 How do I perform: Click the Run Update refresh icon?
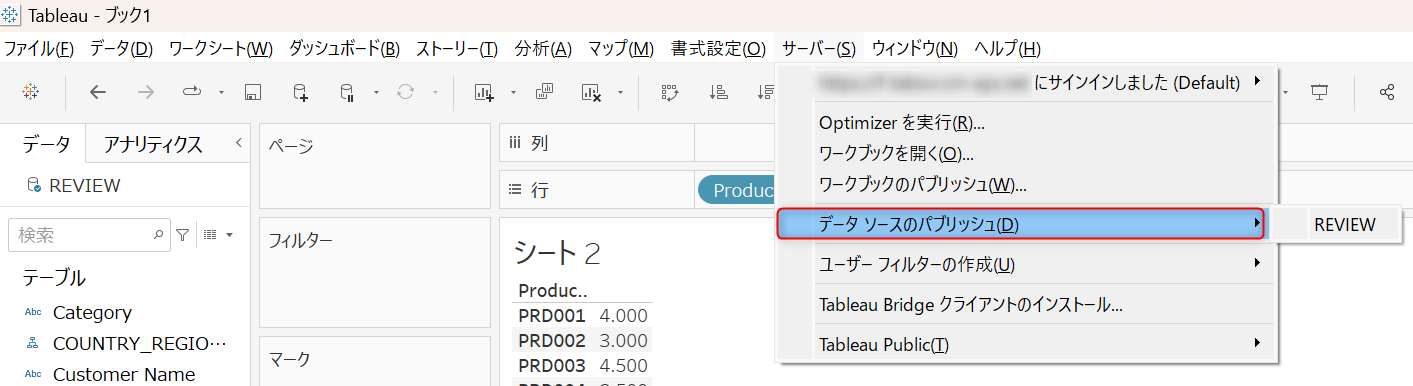point(405,92)
